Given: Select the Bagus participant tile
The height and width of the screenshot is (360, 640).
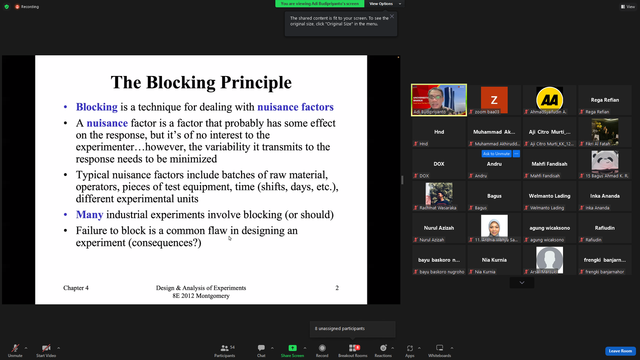Looking at the screenshot, I should coord(494,196).
